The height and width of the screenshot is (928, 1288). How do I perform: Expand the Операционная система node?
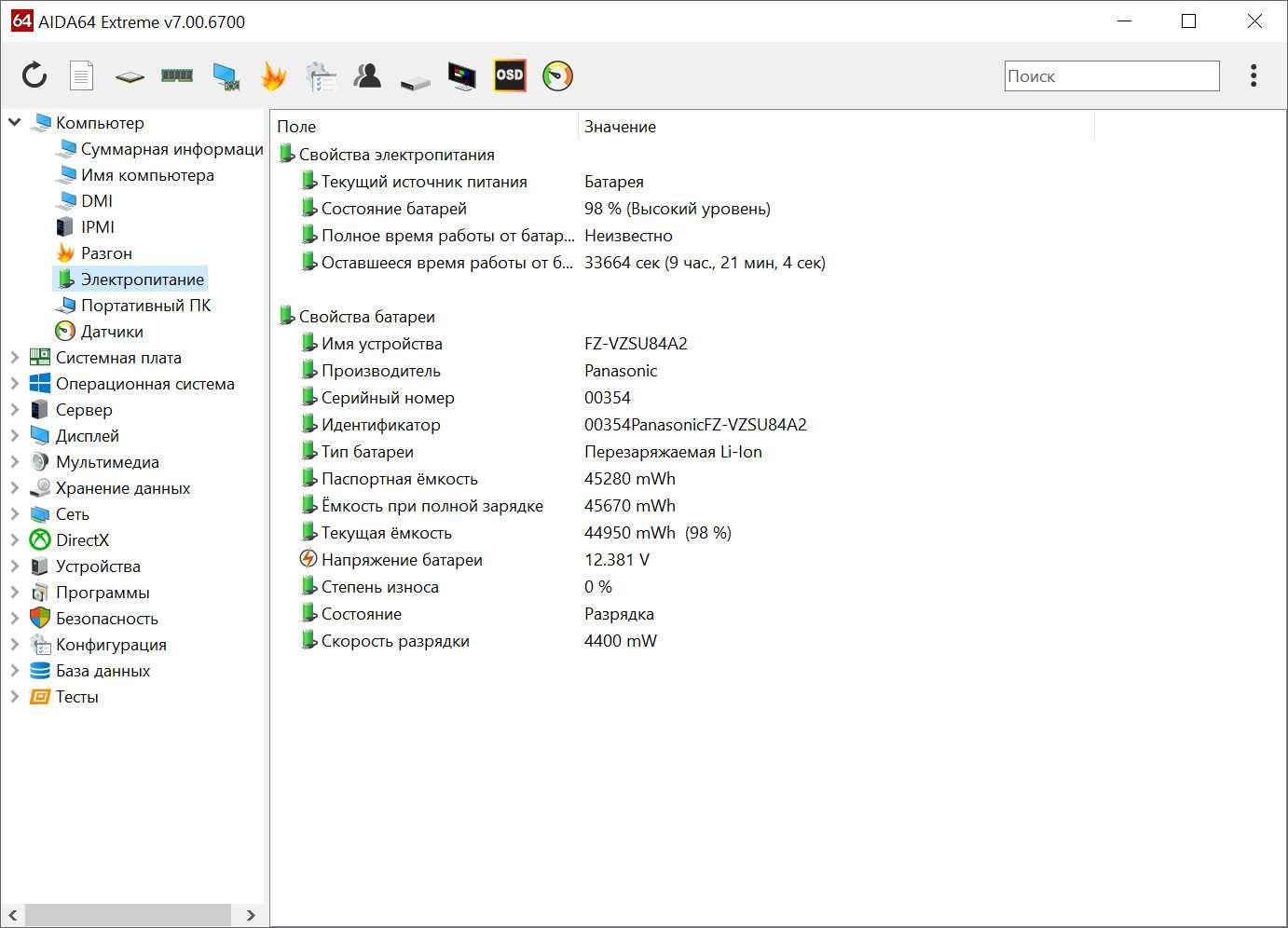pos(14,384)
